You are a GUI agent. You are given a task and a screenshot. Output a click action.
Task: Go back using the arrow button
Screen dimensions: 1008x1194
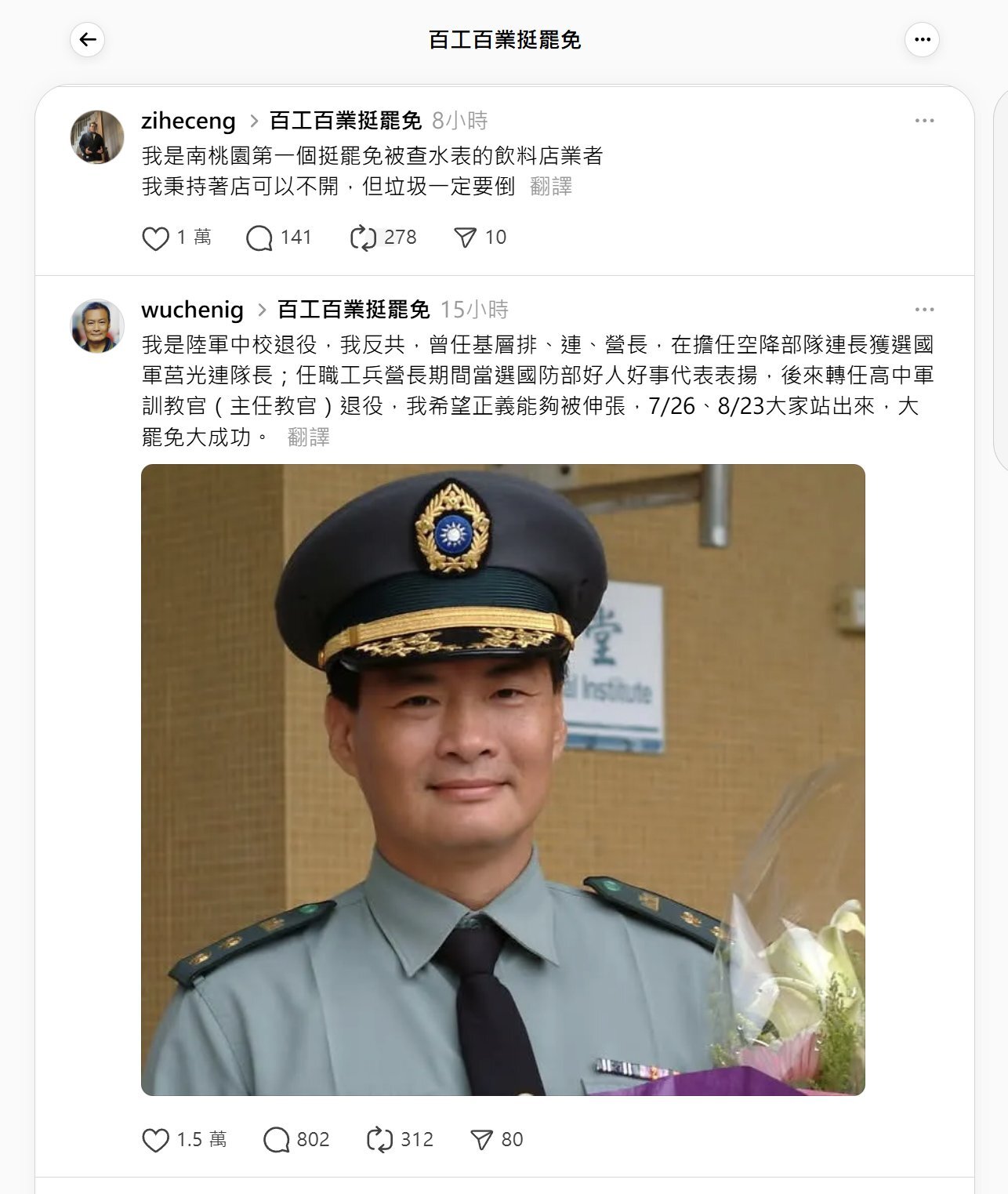(x=87, y=39)
